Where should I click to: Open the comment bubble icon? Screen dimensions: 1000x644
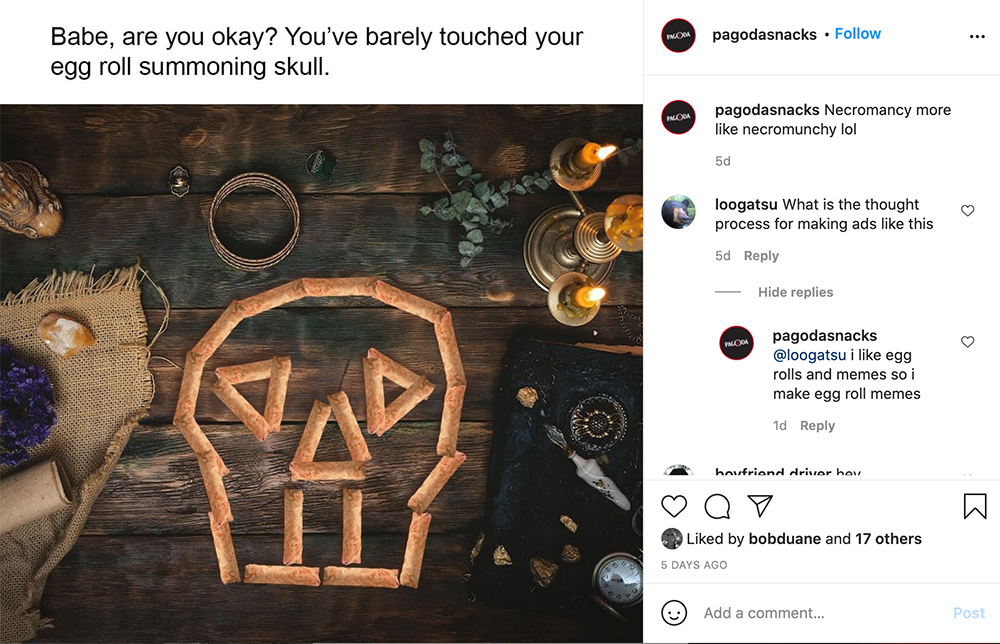[717, 506]
